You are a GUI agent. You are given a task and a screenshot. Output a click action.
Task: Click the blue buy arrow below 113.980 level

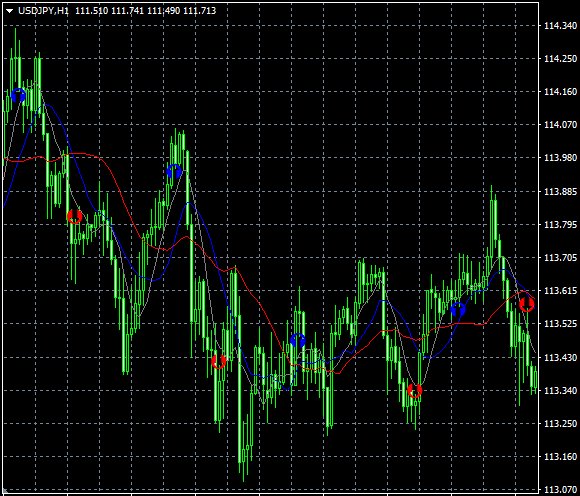[x=174, y=172]
